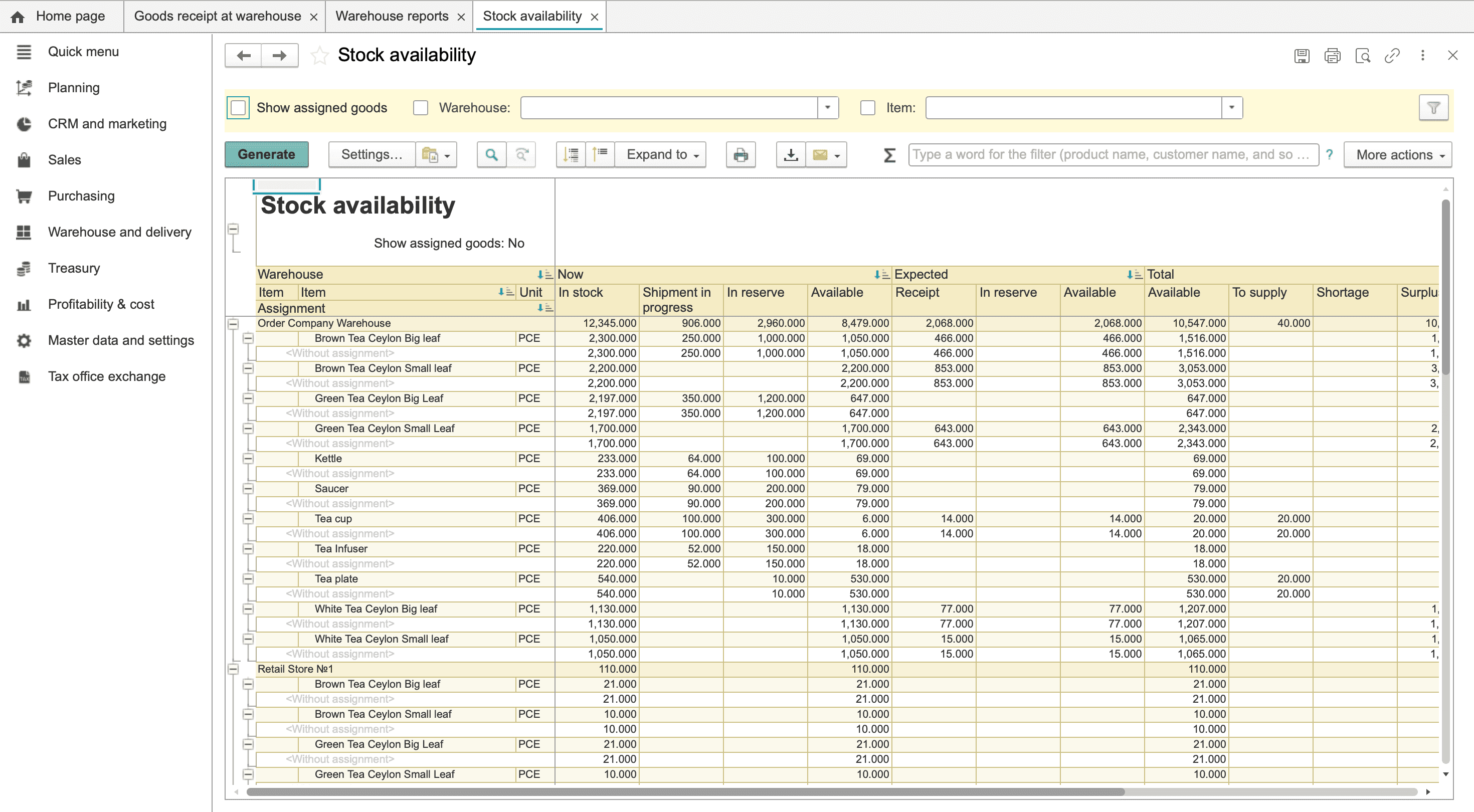Switch to the Warehouse reports tab
The image size is (1474, 812).
[392, 16]
